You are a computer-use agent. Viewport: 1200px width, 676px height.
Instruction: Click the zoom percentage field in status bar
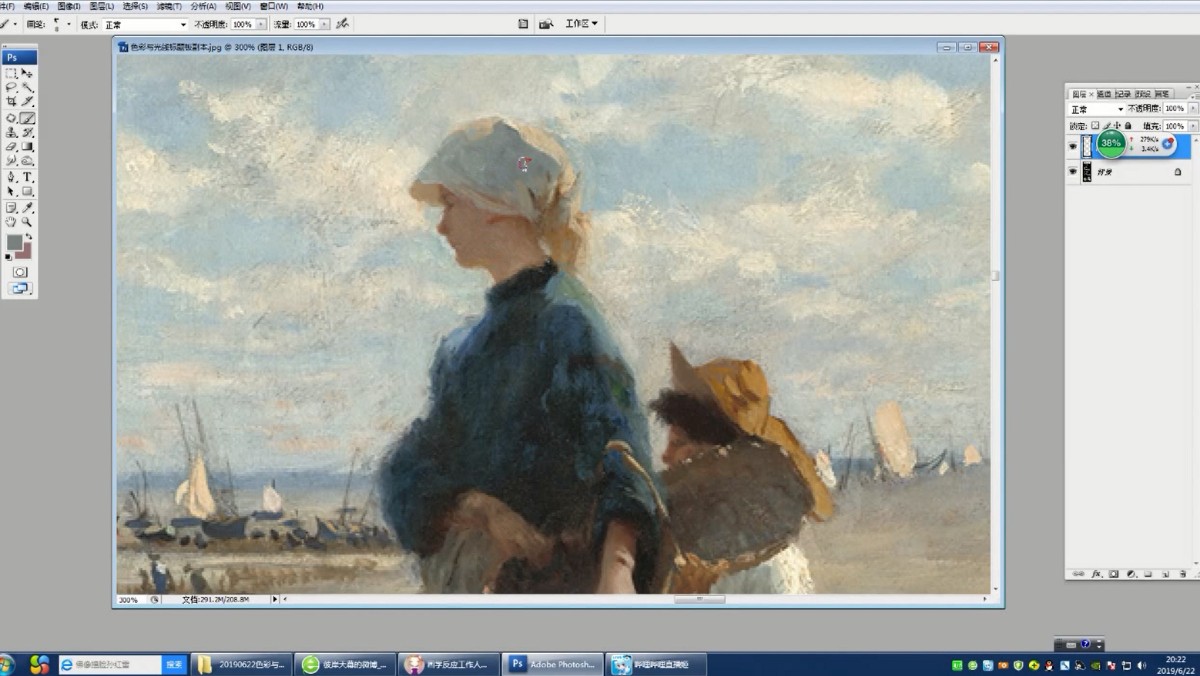(x=130, y=600)
